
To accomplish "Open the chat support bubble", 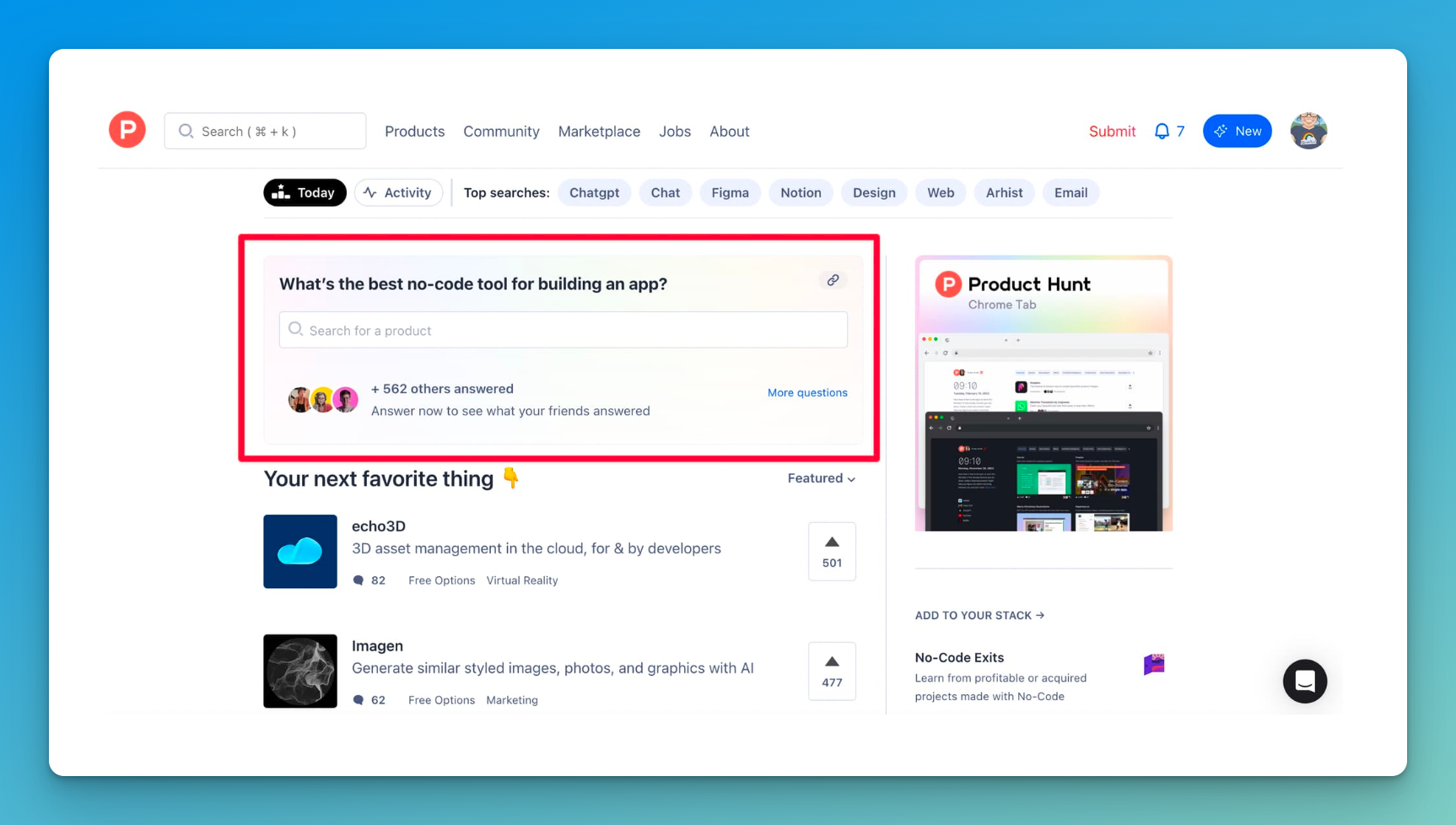I will [1305, 681].
